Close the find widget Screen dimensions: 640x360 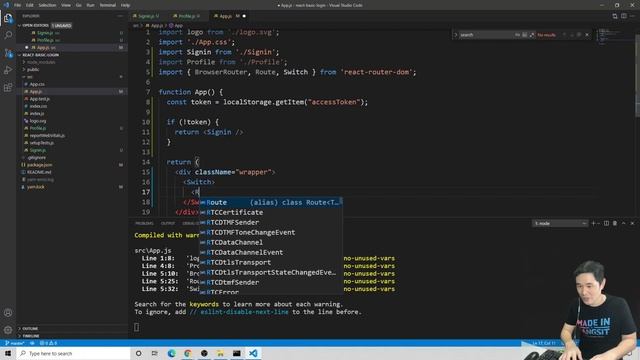click(x=587, y=35)
